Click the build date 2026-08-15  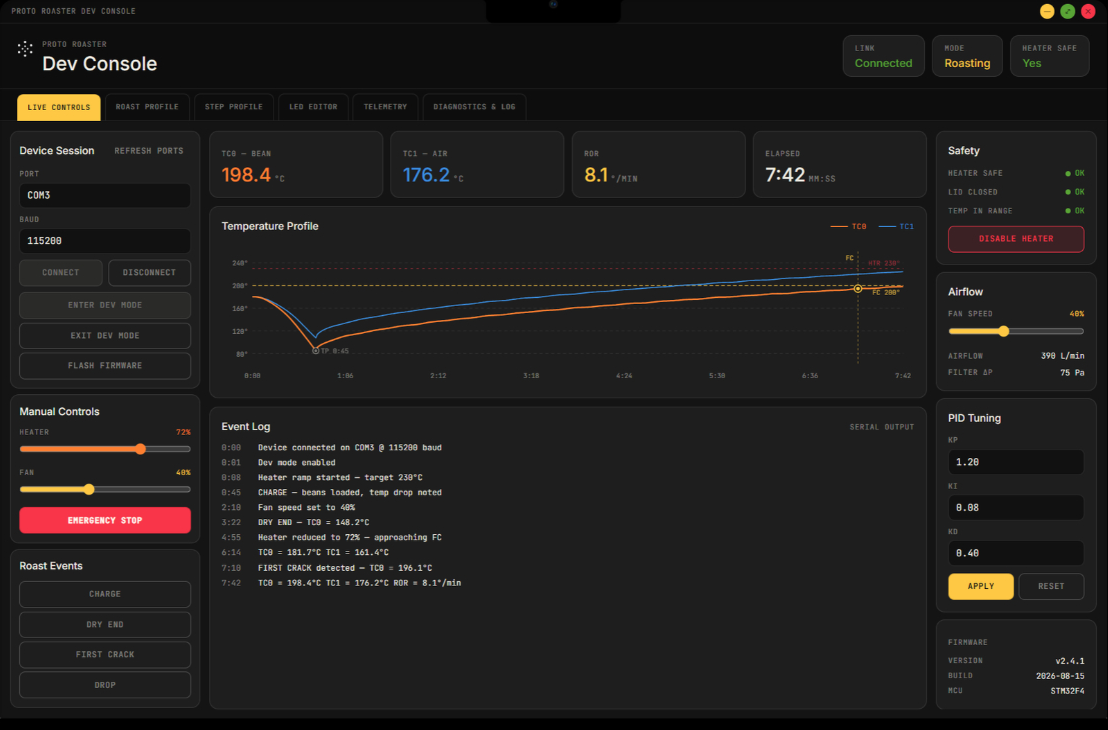point(1060,676)
